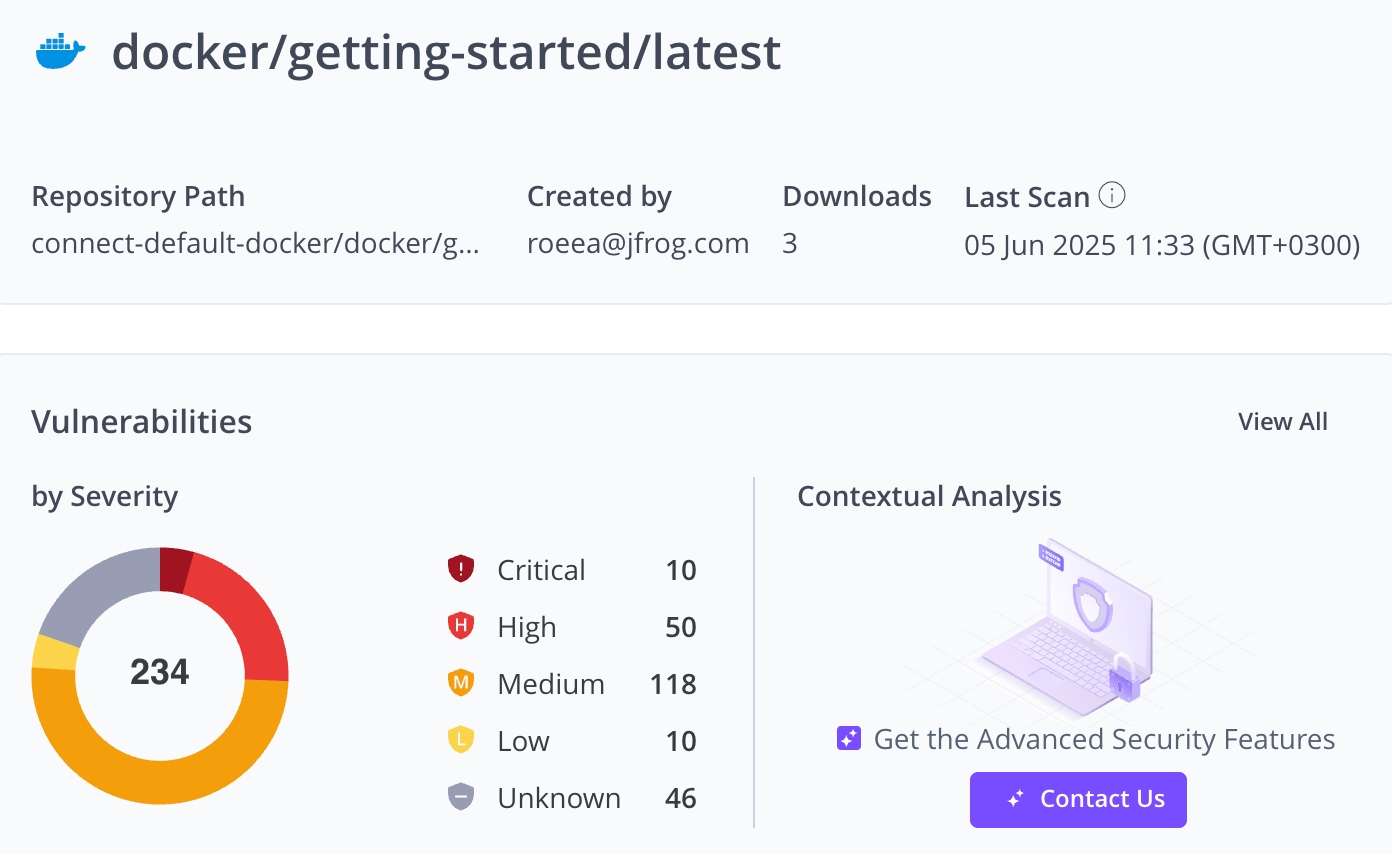Click the Docker whale logo icon
The height and width of the screenshot is (854, 1392).
click(x=60, y=52)
